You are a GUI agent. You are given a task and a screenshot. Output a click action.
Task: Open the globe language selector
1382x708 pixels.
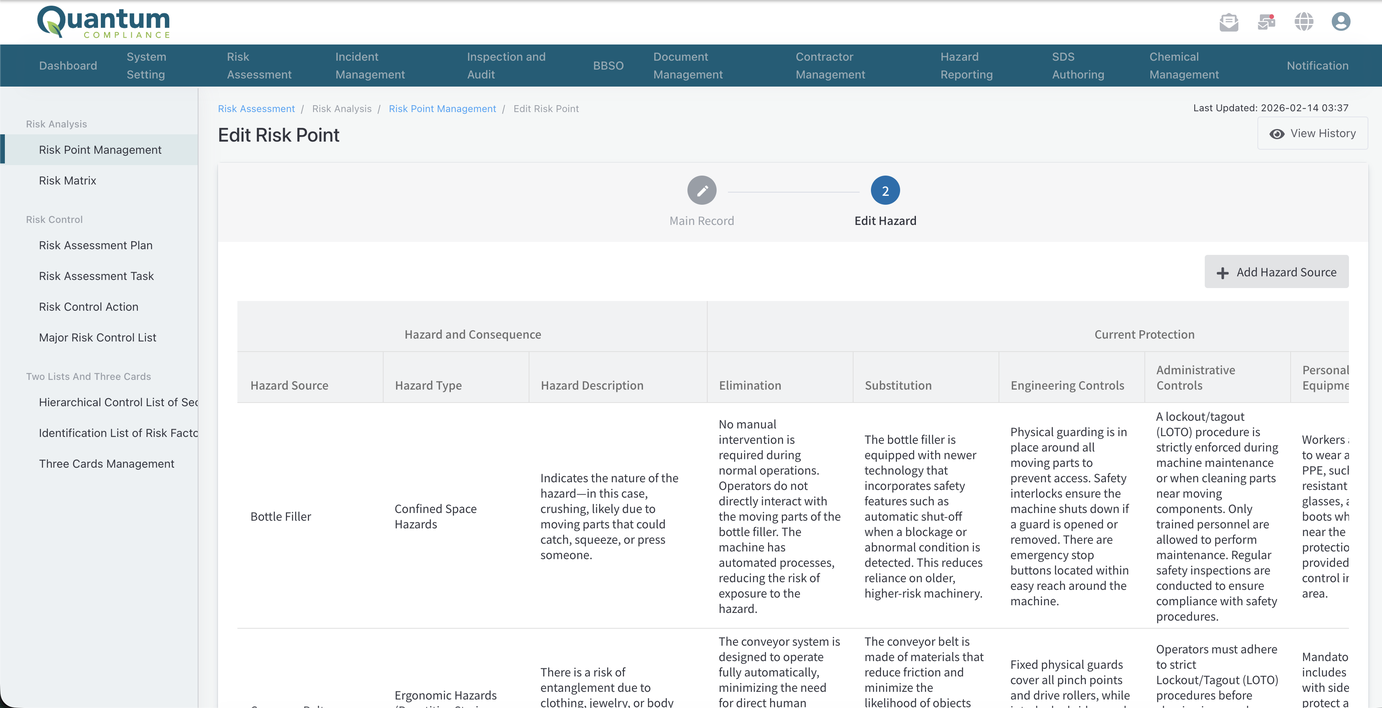(1304, 22)
